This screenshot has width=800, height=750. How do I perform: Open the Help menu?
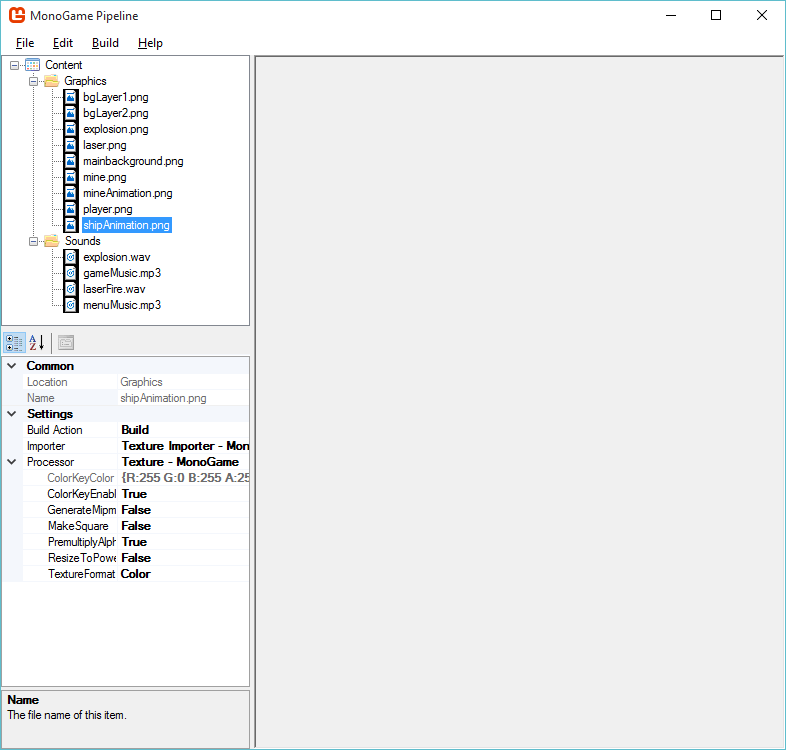(150, 43)
